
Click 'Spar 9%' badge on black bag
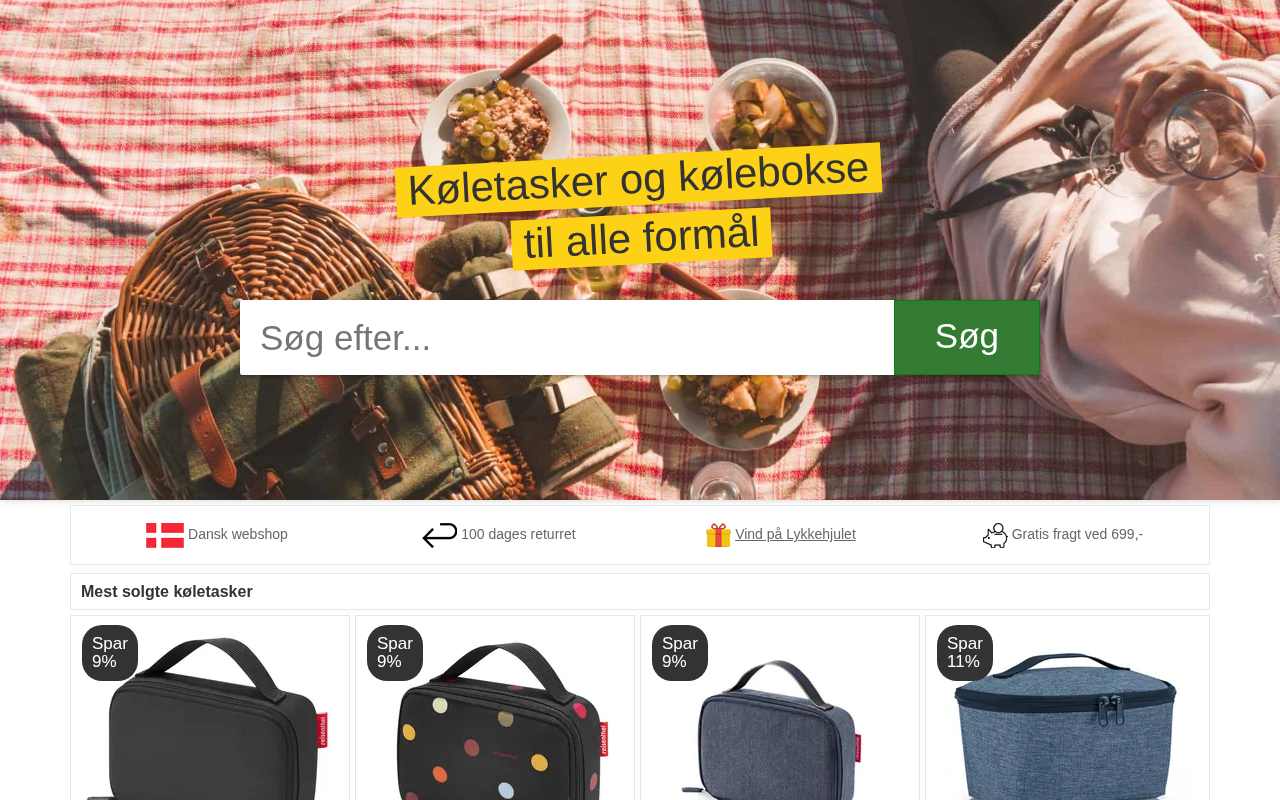pos(110,653)
